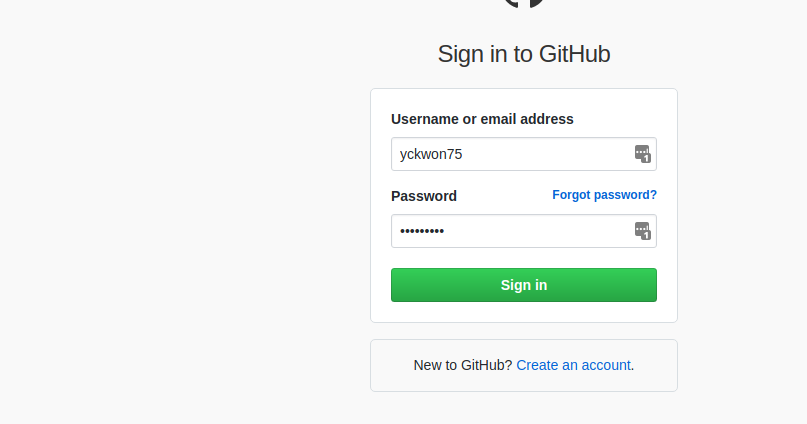Focus the Password input field
Viewport: 807px width, 424px height.
pyautogui.click(x=523, y=231)
